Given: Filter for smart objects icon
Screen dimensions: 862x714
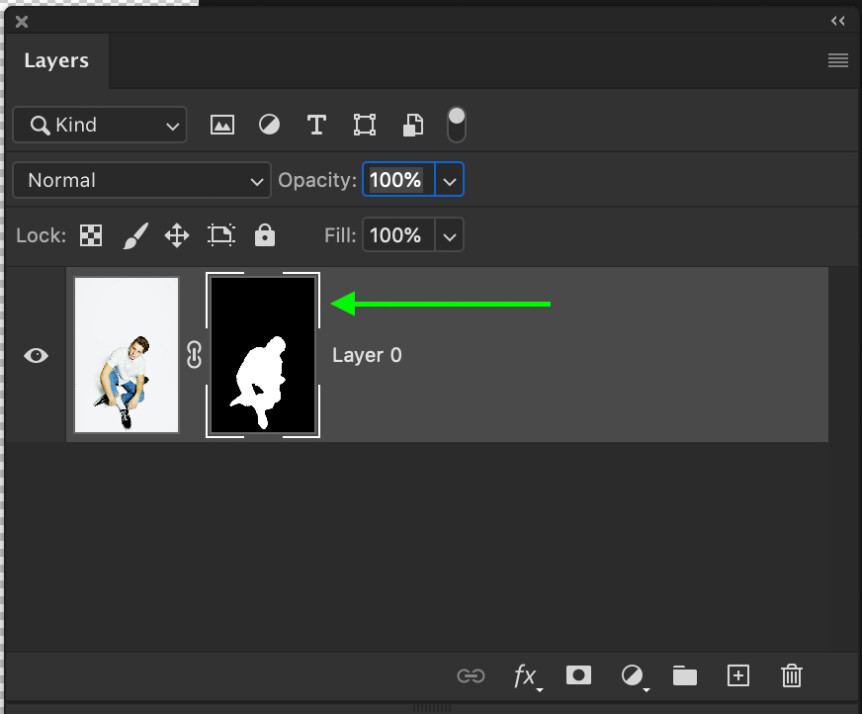Looking at the screenshot, I should (413, 125).
